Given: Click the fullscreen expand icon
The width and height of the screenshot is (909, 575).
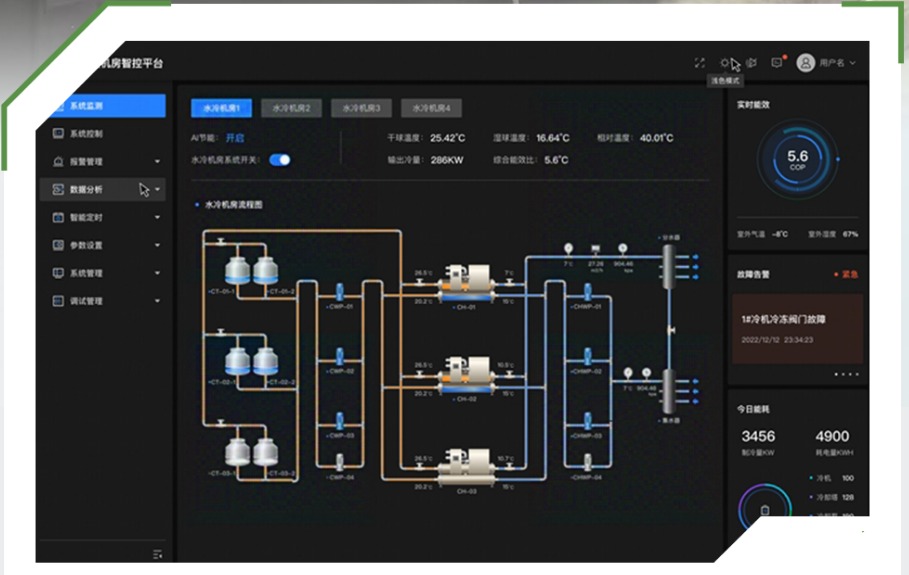Looking at the screenshot, I should pyautogui.click(x=700, y=63).
